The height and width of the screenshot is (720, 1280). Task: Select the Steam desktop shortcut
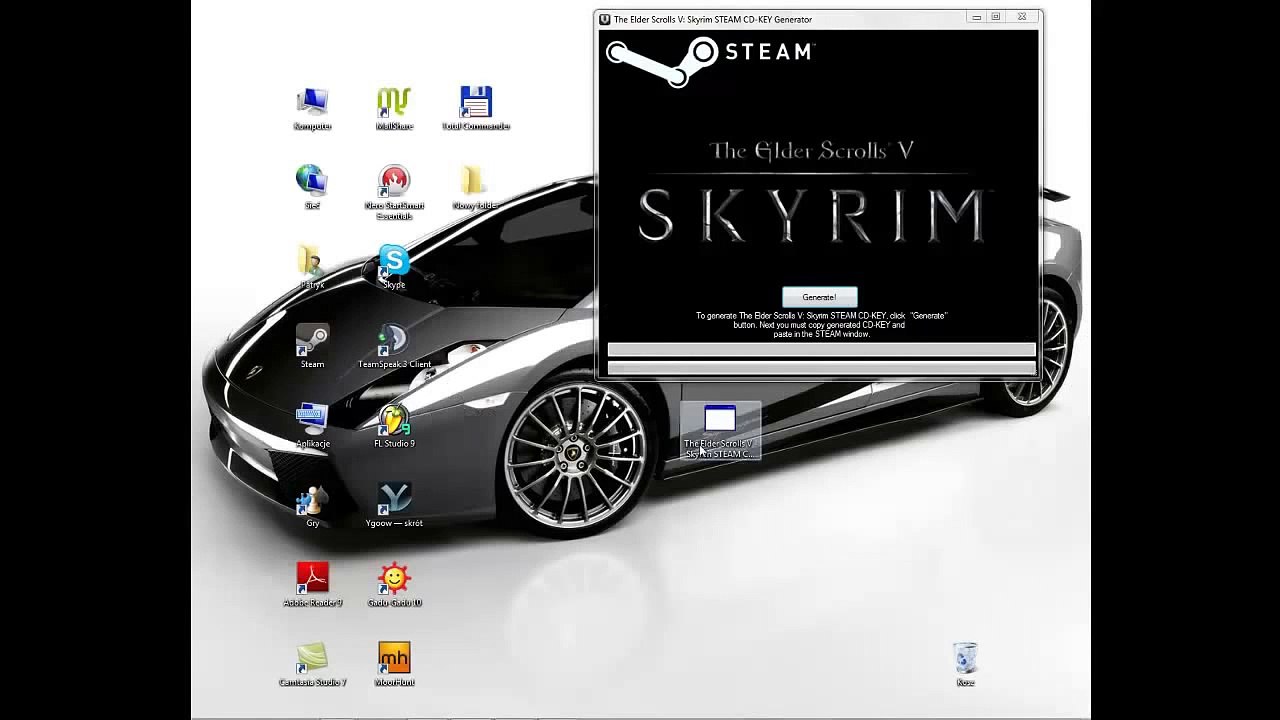click(312, 347)
